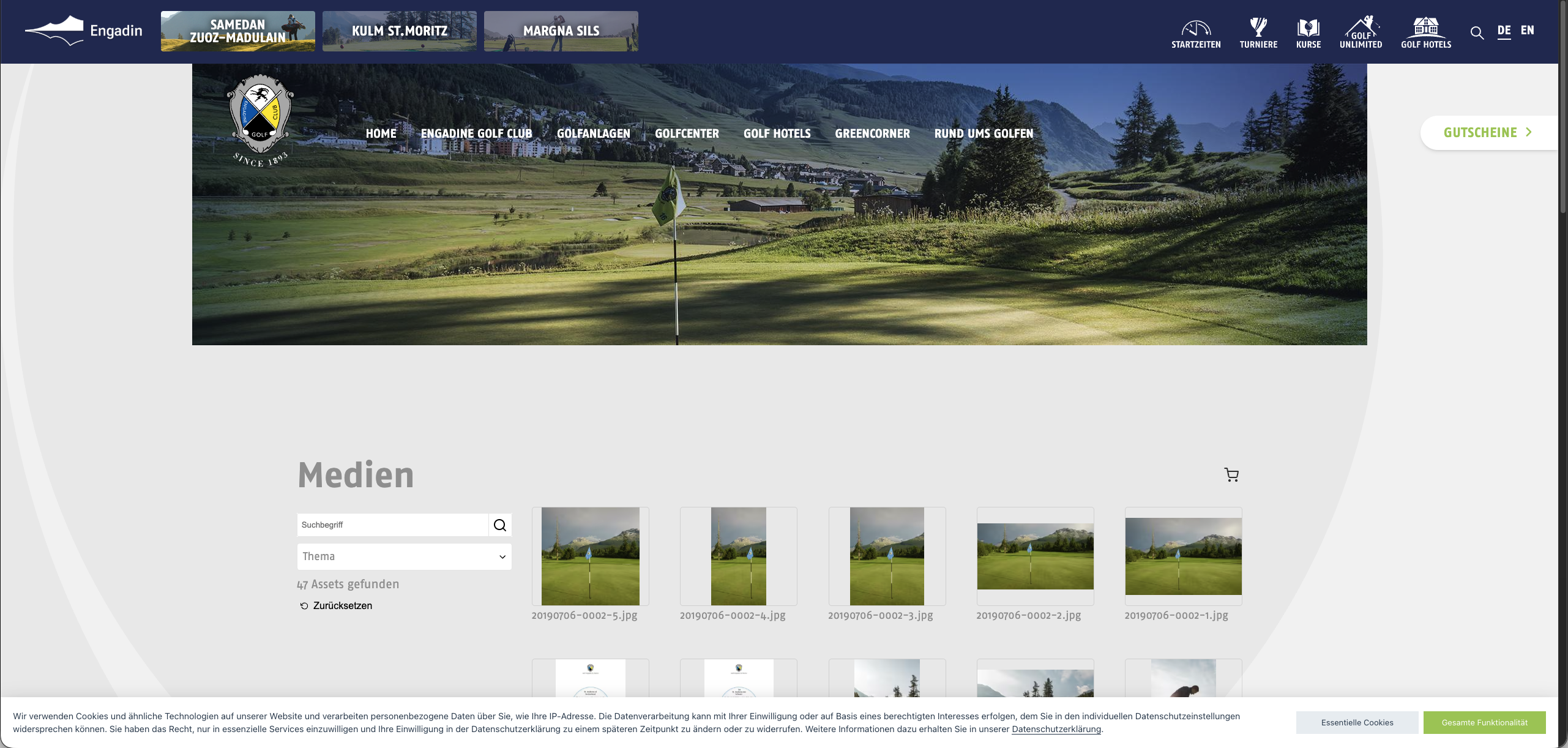Viewport: 1568px width, 748px height.
Task: Accept Gesamte Funktionalität cookies
Action: [x=1484, y=723]
